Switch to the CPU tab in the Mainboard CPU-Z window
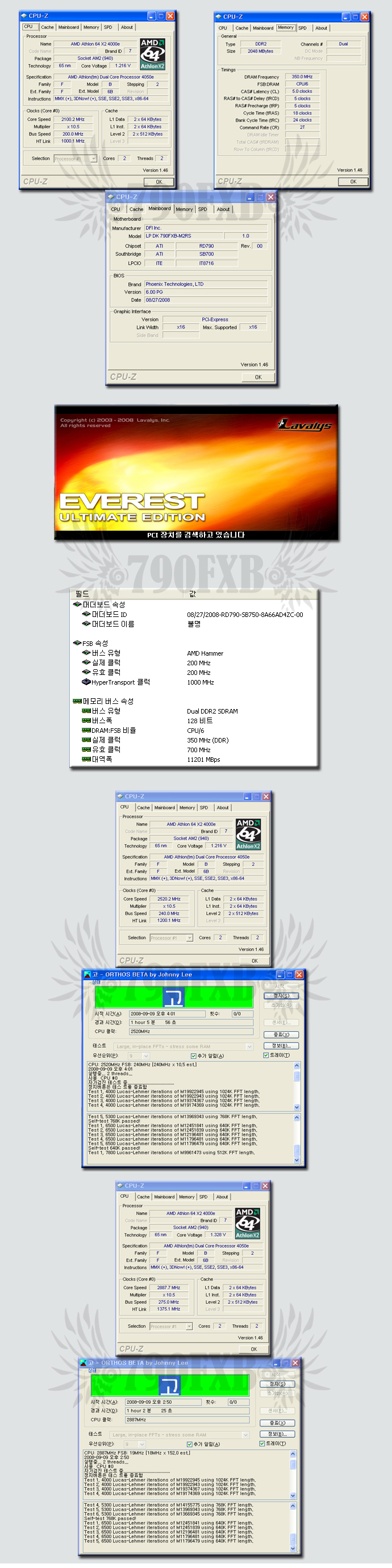The height and width of the screenshot is (1568, 392). (x=116, y=210)
